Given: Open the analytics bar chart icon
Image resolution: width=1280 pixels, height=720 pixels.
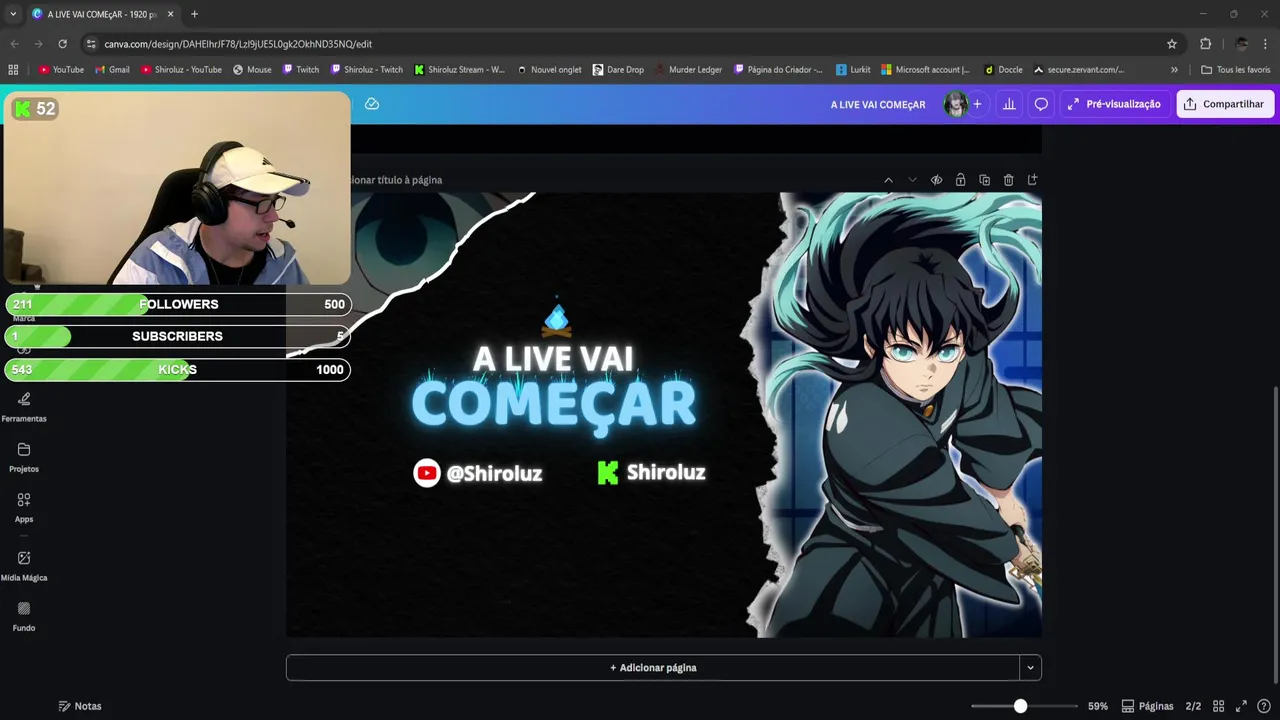Looking at the screenshot, I should [1009, 104].
